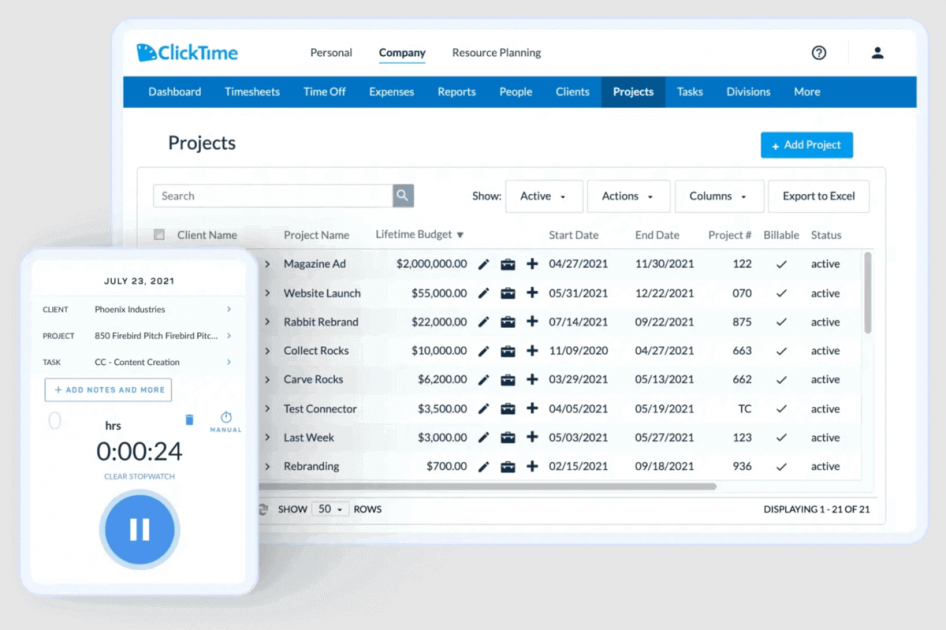Viewport: 946px width, 630px height.
Task: Pause the running timer
Action: (x=140, y=530)
